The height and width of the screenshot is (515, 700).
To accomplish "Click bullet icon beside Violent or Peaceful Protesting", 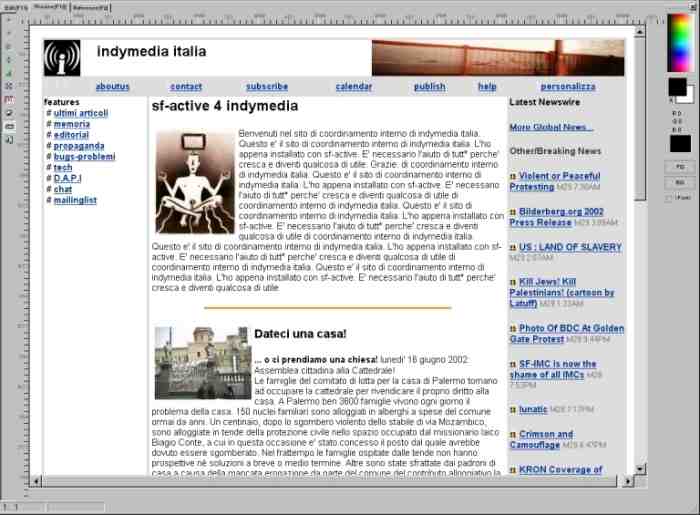I will 513,177.
